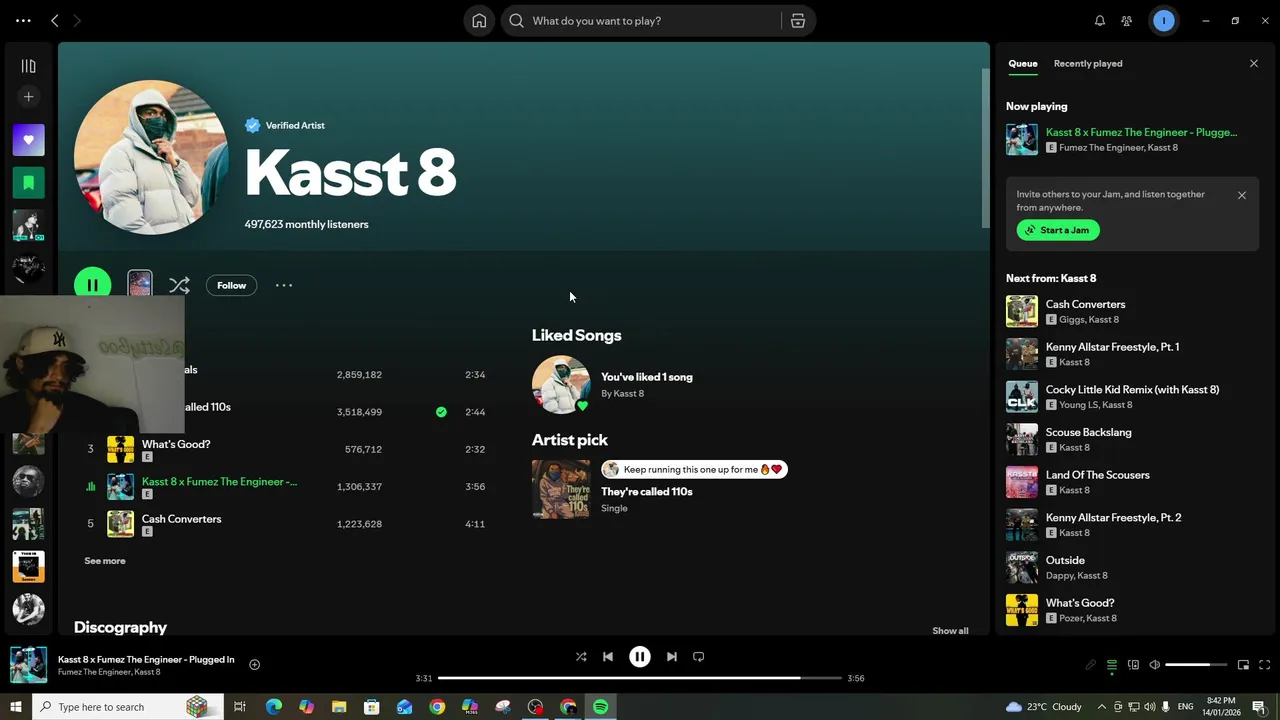The width and height of the screenshot is (1280, 720).
Task: Pause playback with the big green button
Action: pos(93,285)
